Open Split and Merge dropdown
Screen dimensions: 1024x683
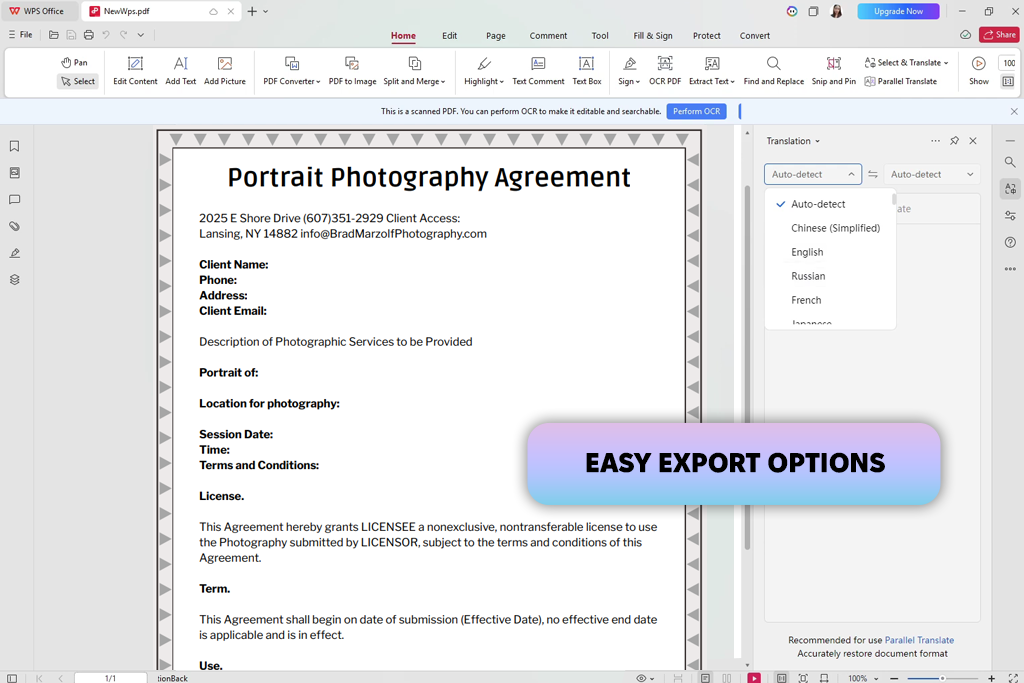click(x=414, y=71)
